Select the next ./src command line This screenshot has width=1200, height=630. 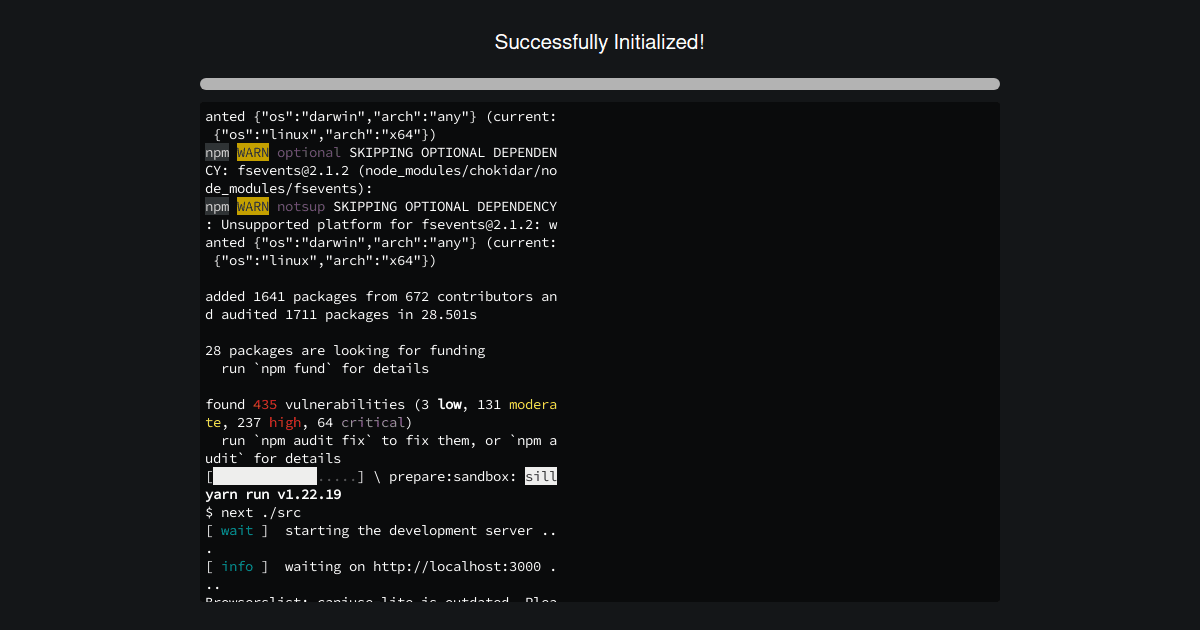coord(253,512)
